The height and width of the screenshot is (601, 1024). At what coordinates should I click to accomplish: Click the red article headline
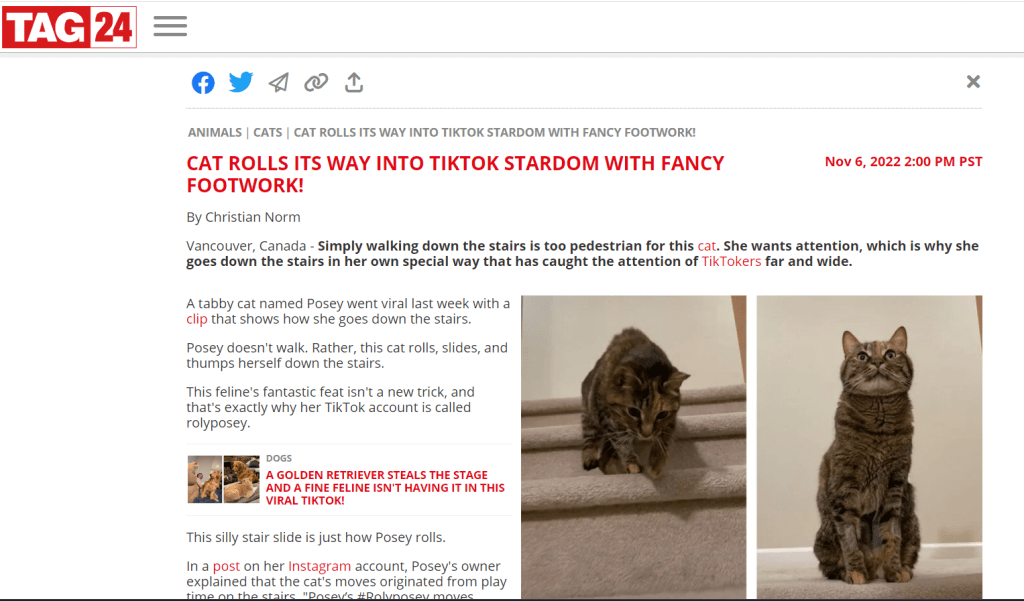pyautogui.click(x=455, y=174)
